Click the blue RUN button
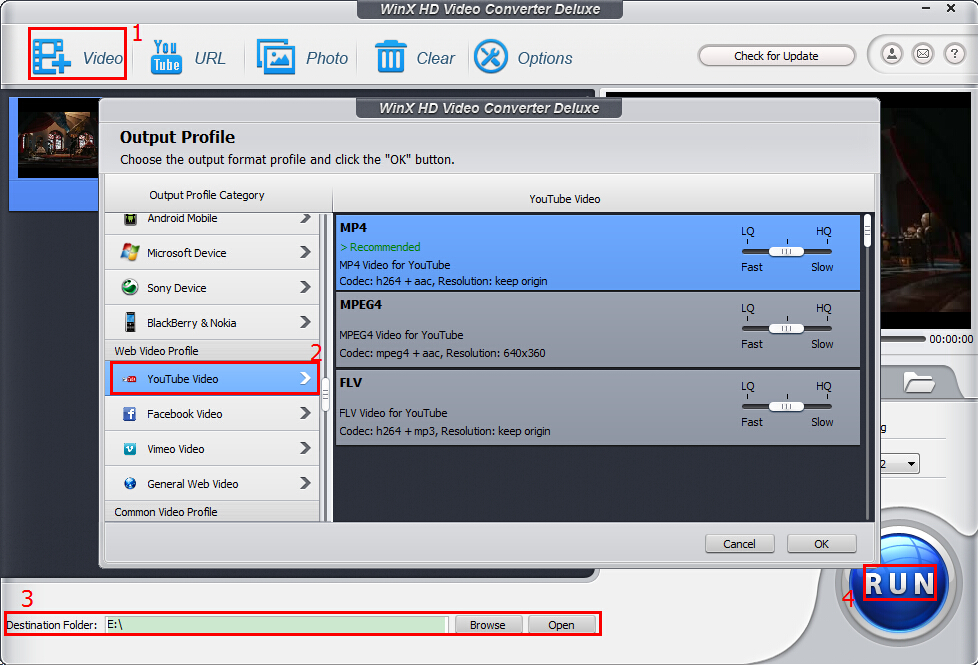 (899, 583)
